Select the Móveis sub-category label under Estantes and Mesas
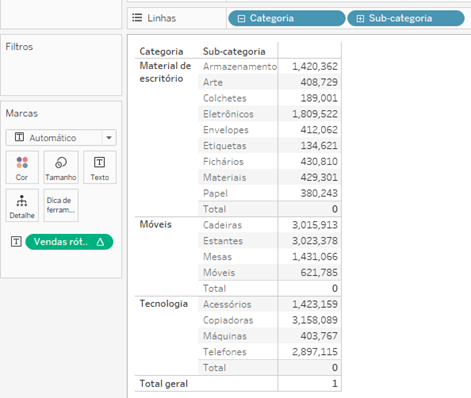Viewport: 471px width, 398px height. (x=219, y=273)
